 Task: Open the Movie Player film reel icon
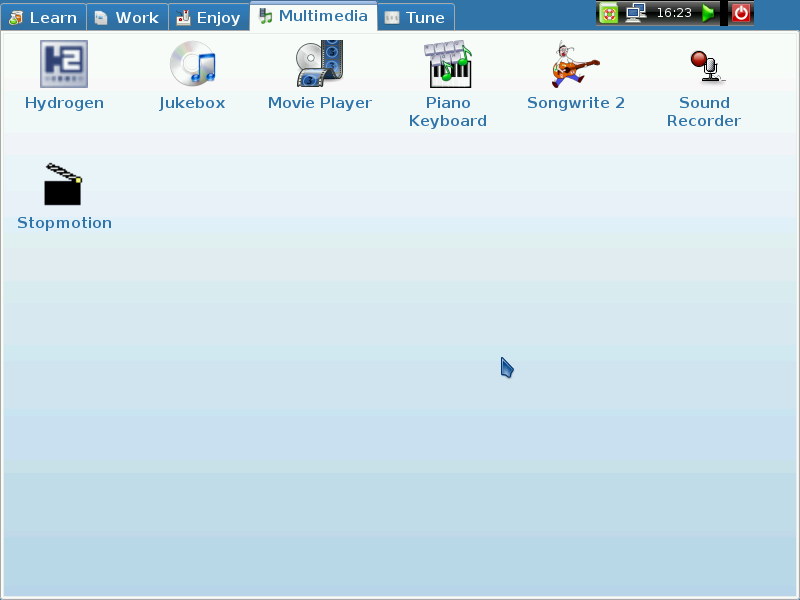(x=320, y=64)
